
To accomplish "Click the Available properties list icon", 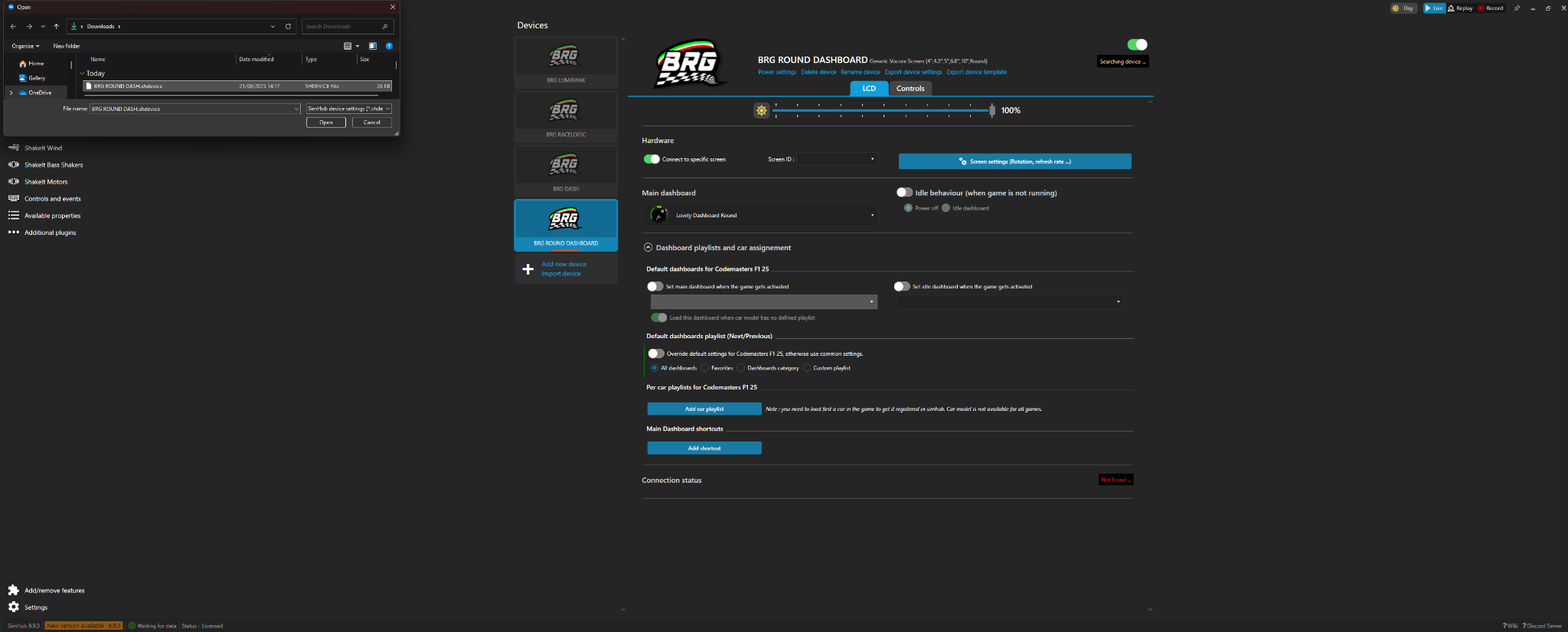I will (x=13, y=216).
